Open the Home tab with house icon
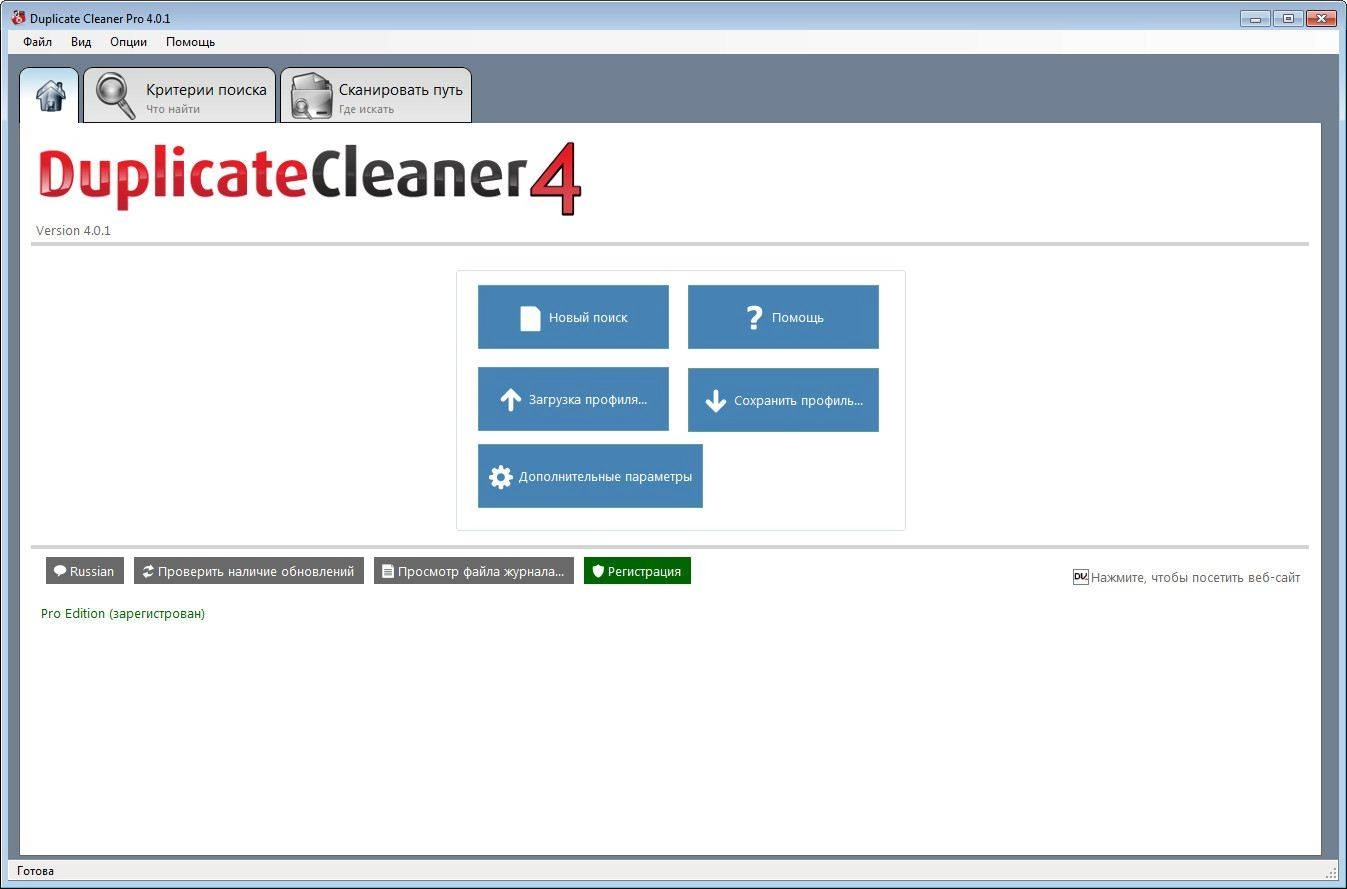 pyautogui.click(x=49, y=96)
